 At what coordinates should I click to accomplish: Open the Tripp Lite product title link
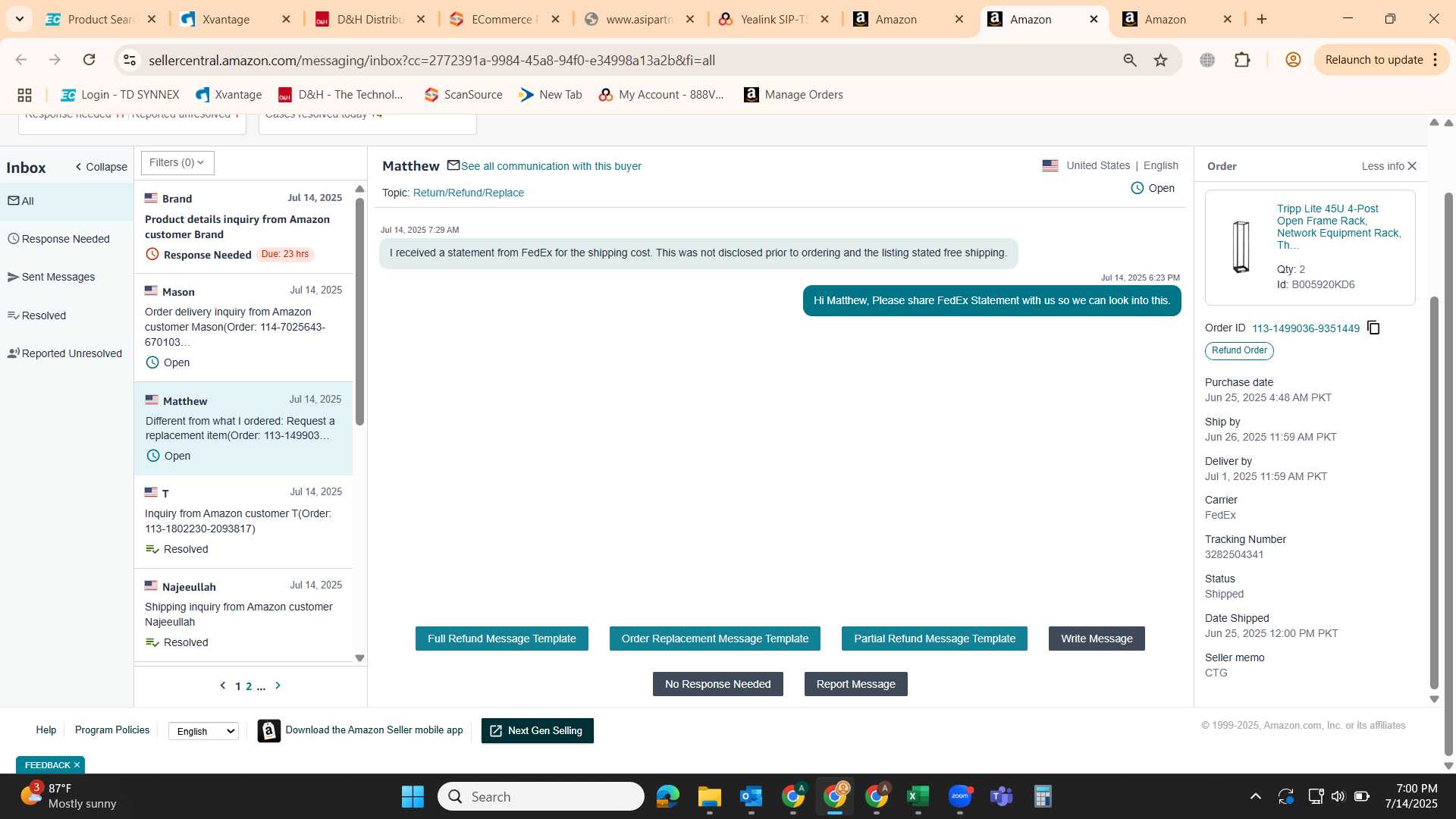point(1339,227)
